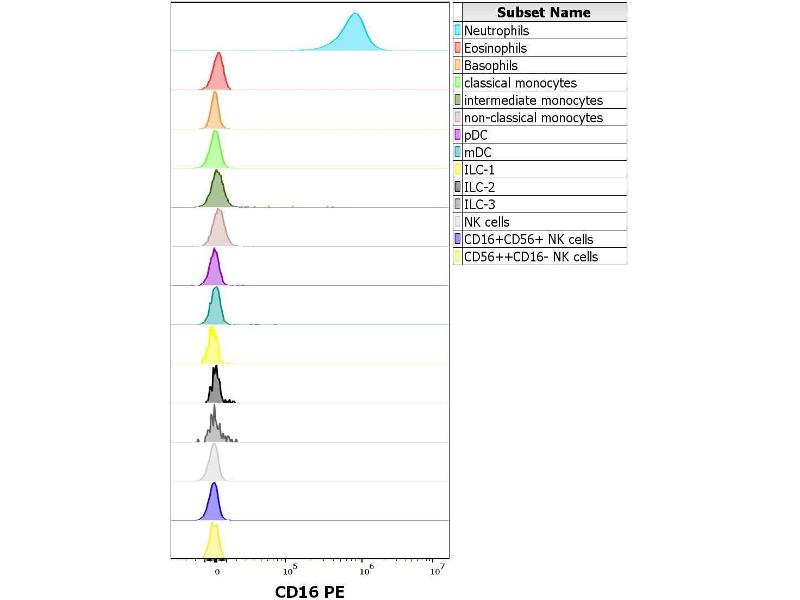
Task: Click the pink non-classical monocytes histogram
Action: pos(218,231)
